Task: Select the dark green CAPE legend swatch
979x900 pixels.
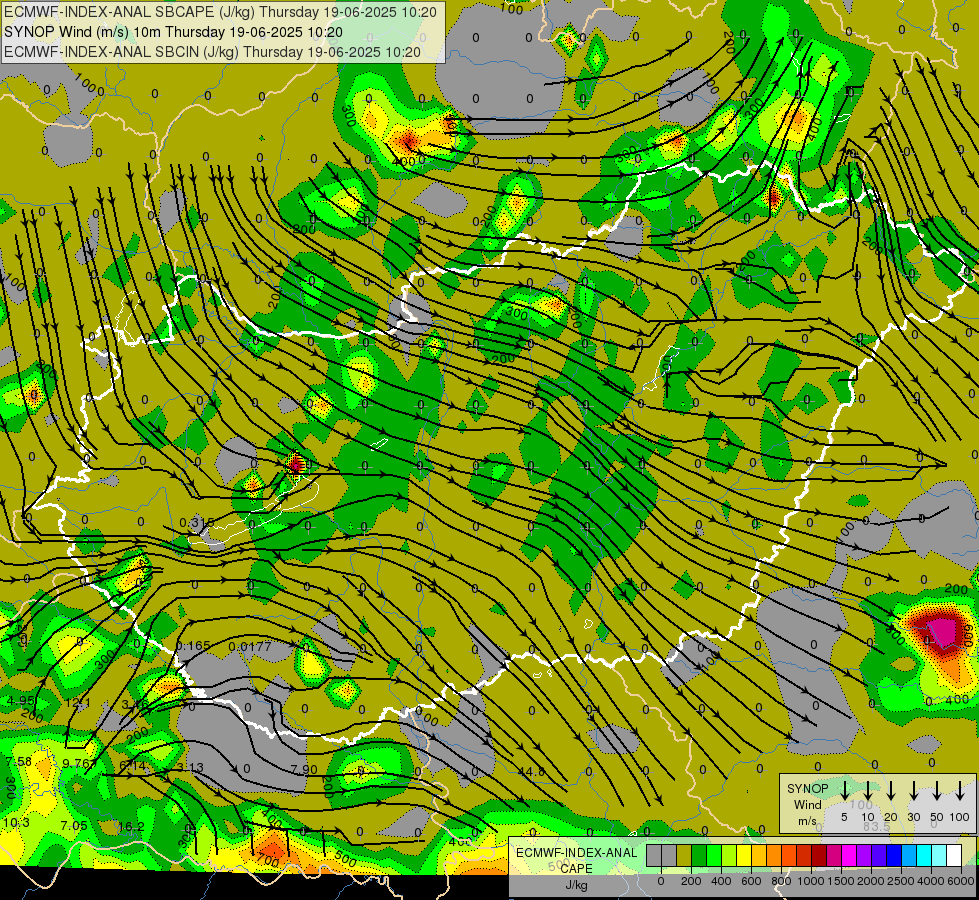Action: tap(699, 855)
